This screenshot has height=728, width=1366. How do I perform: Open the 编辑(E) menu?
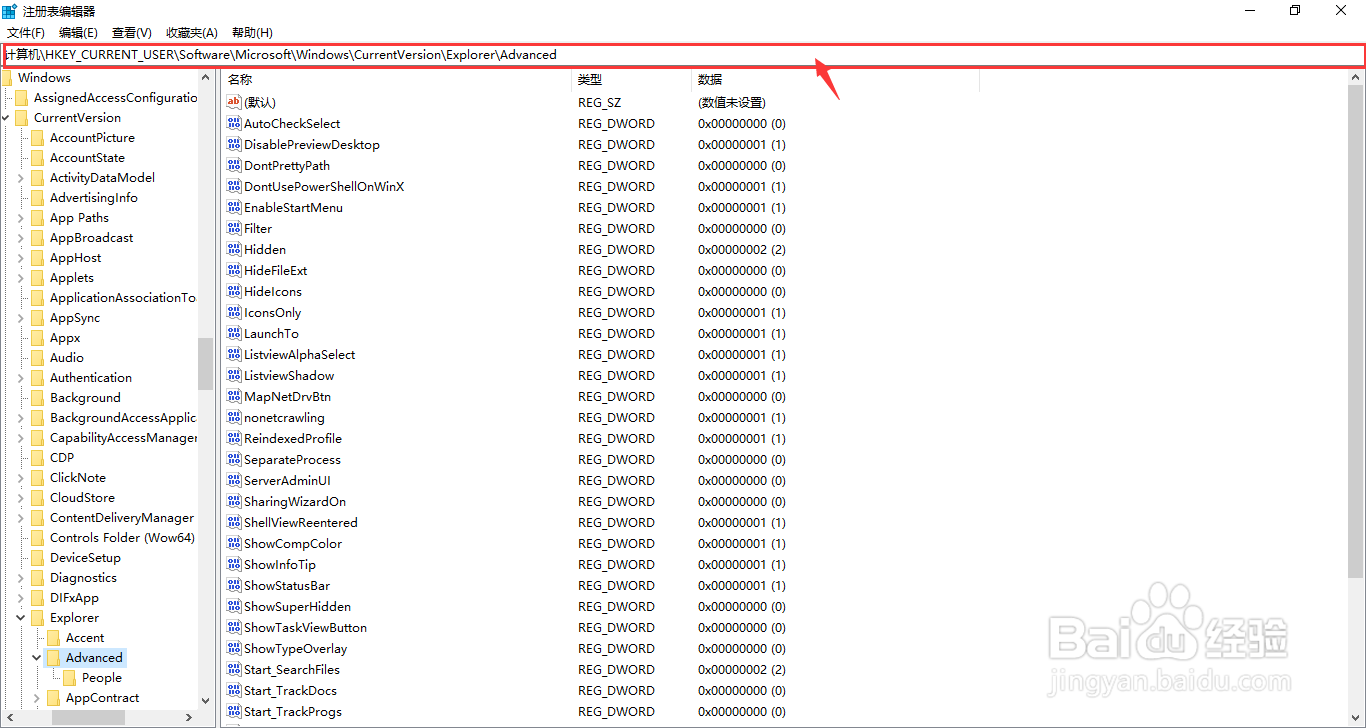(78, 33)
